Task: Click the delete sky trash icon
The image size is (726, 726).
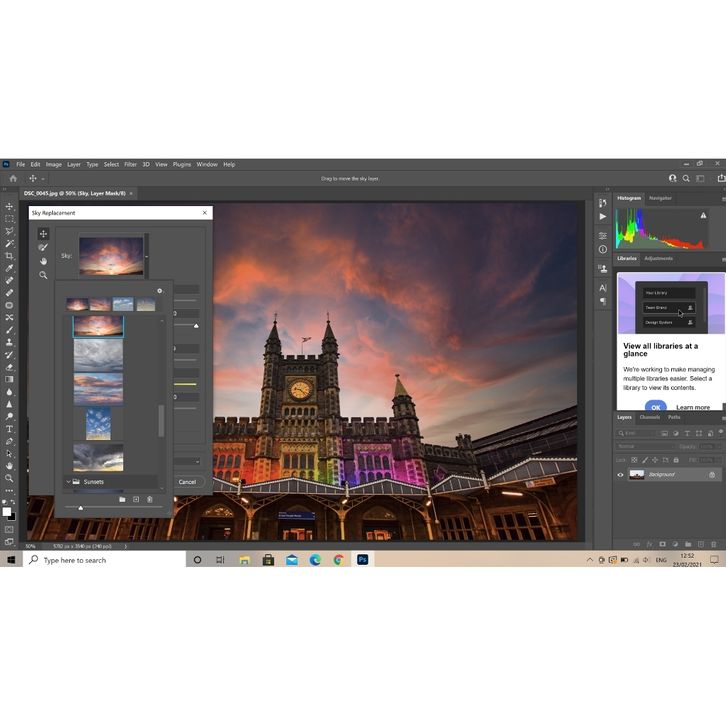Action: coord(150,499)
